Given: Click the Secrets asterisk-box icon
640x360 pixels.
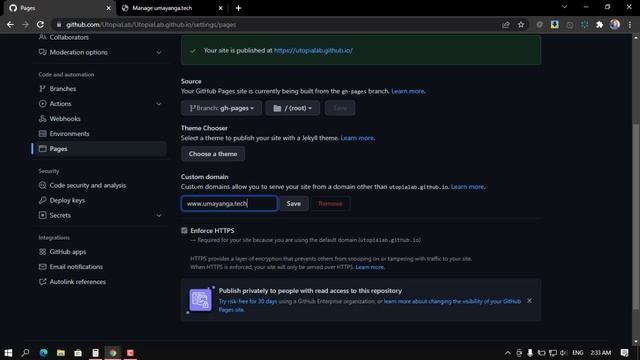Looking at the screenshot, I should [x=42, y=215].
